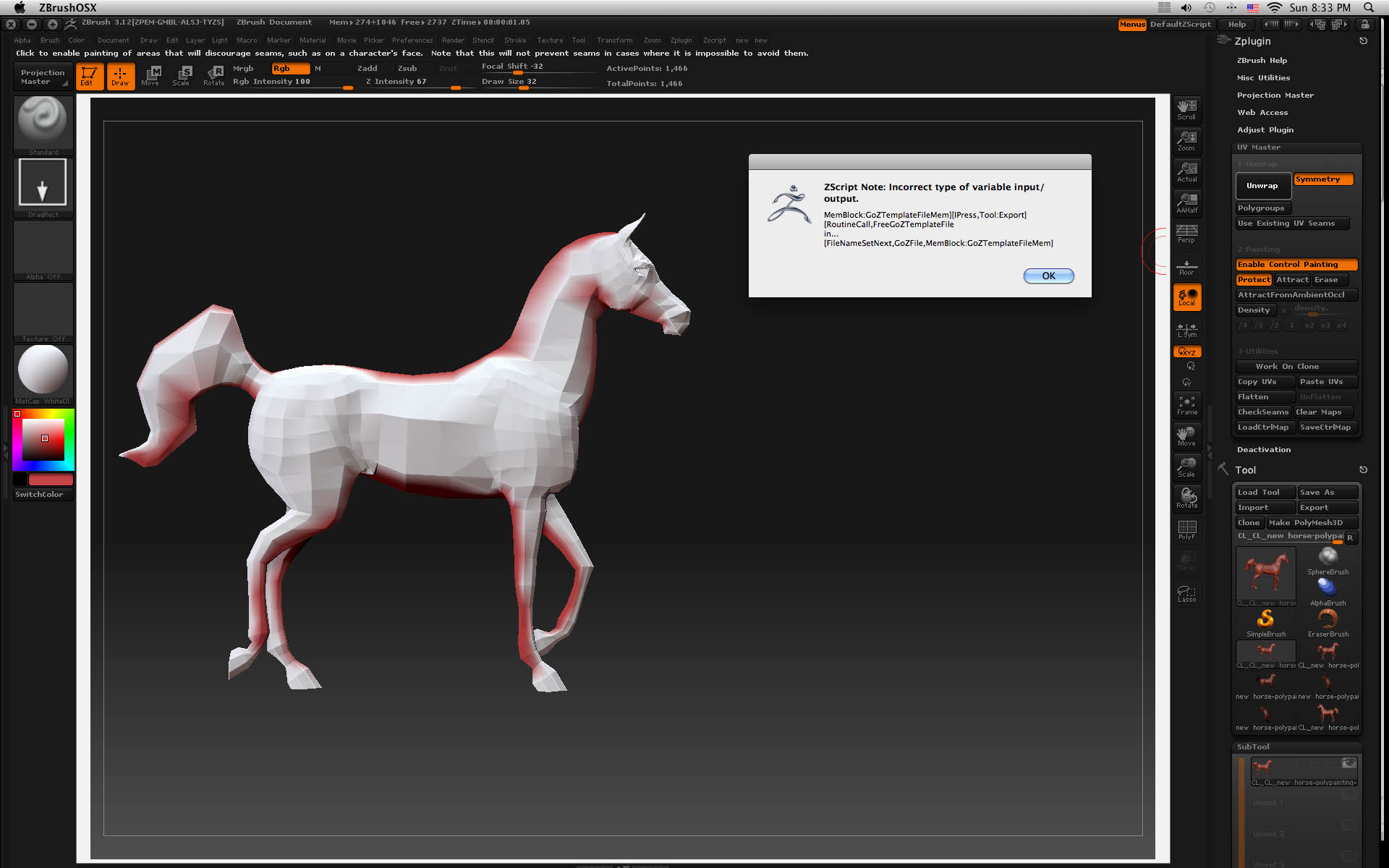Toggle Rgb paint mode
The height and width of the screenshot is (868, 1389).
290,69
